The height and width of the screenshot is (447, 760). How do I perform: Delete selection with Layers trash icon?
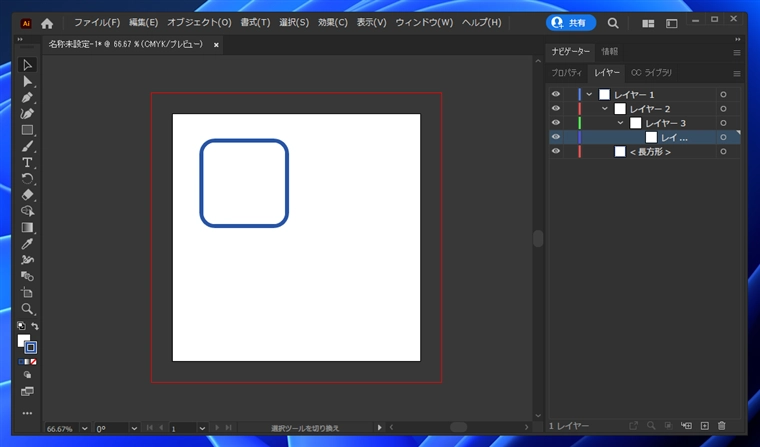(722, 426)
